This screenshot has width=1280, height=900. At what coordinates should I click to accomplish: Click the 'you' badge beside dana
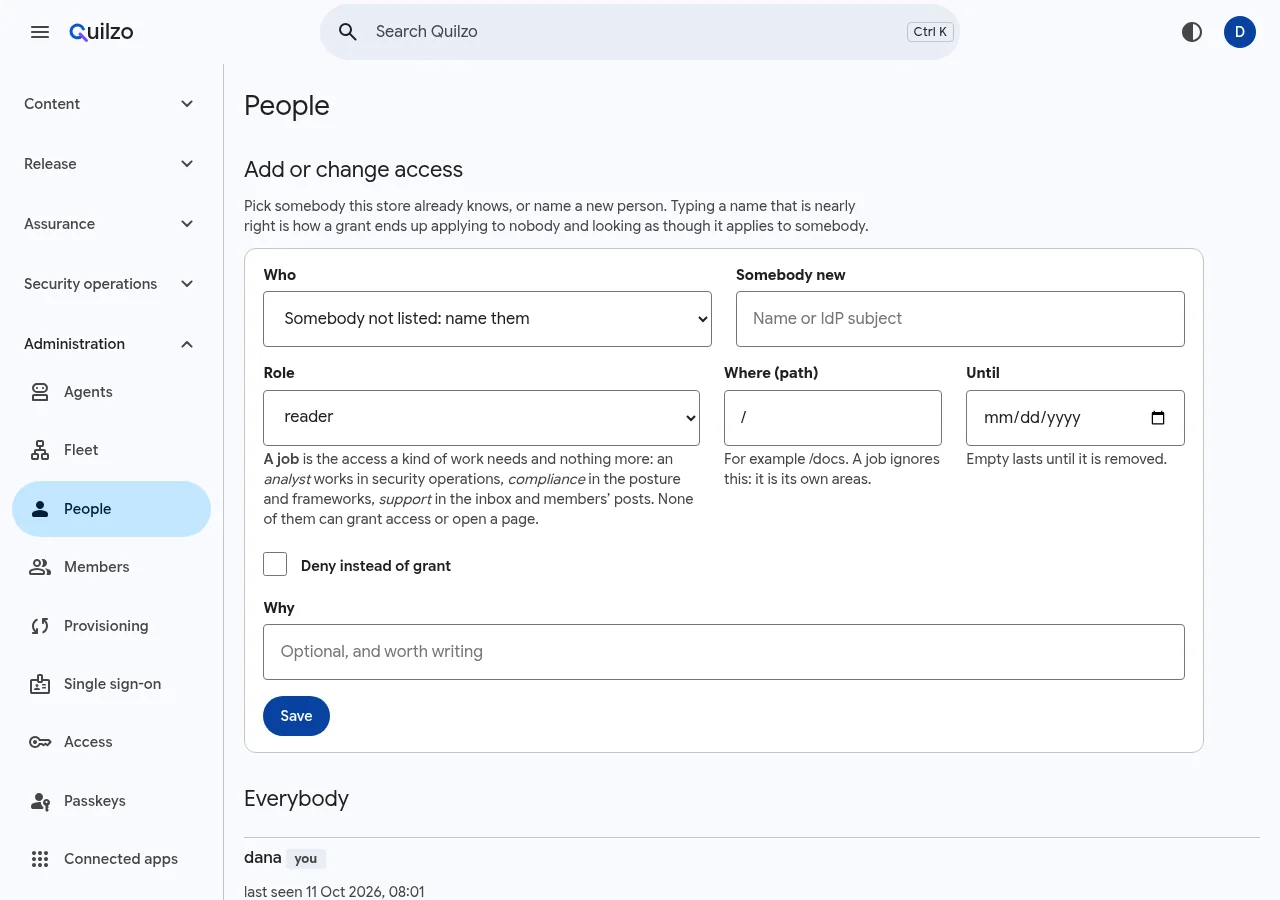pos(306,859)
